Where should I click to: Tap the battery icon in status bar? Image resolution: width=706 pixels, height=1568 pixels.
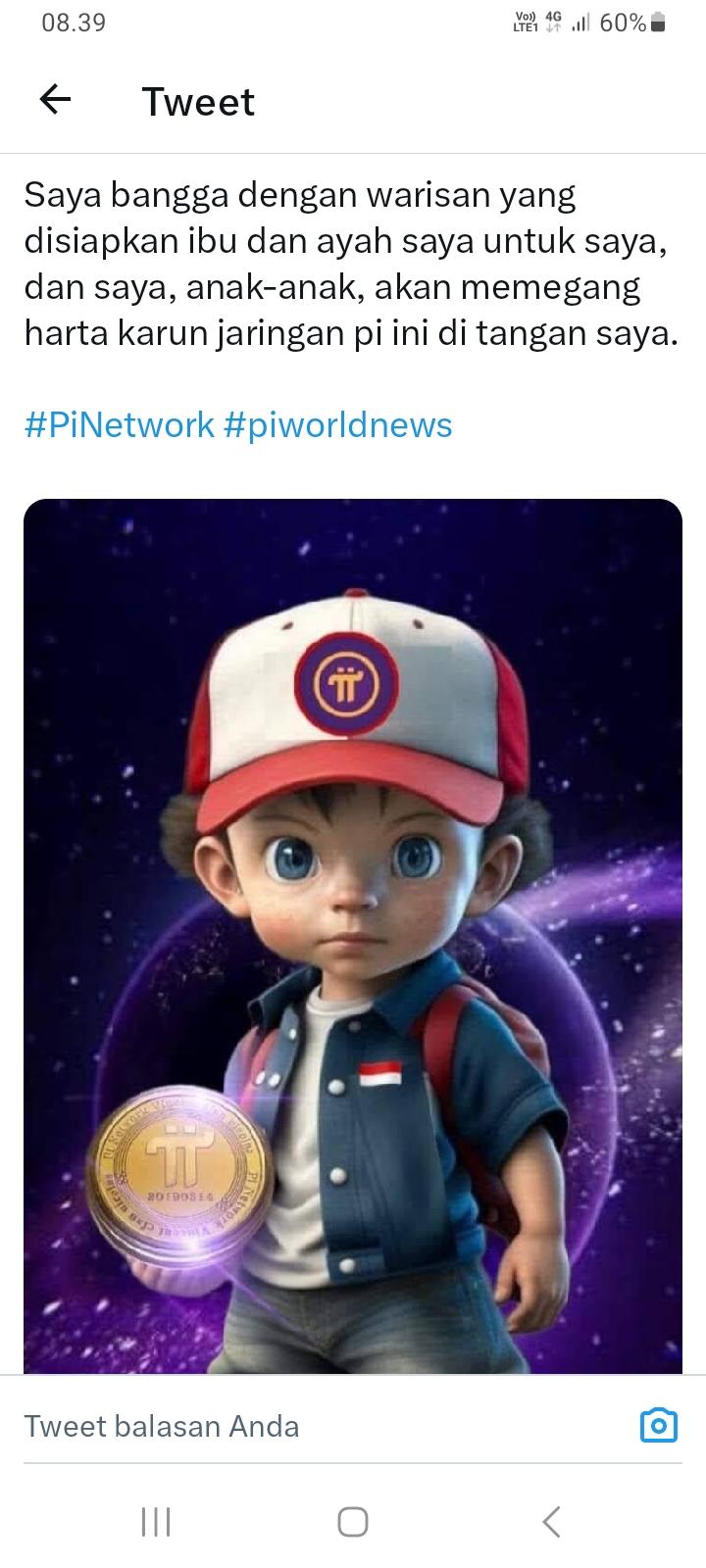click(659, 23)
